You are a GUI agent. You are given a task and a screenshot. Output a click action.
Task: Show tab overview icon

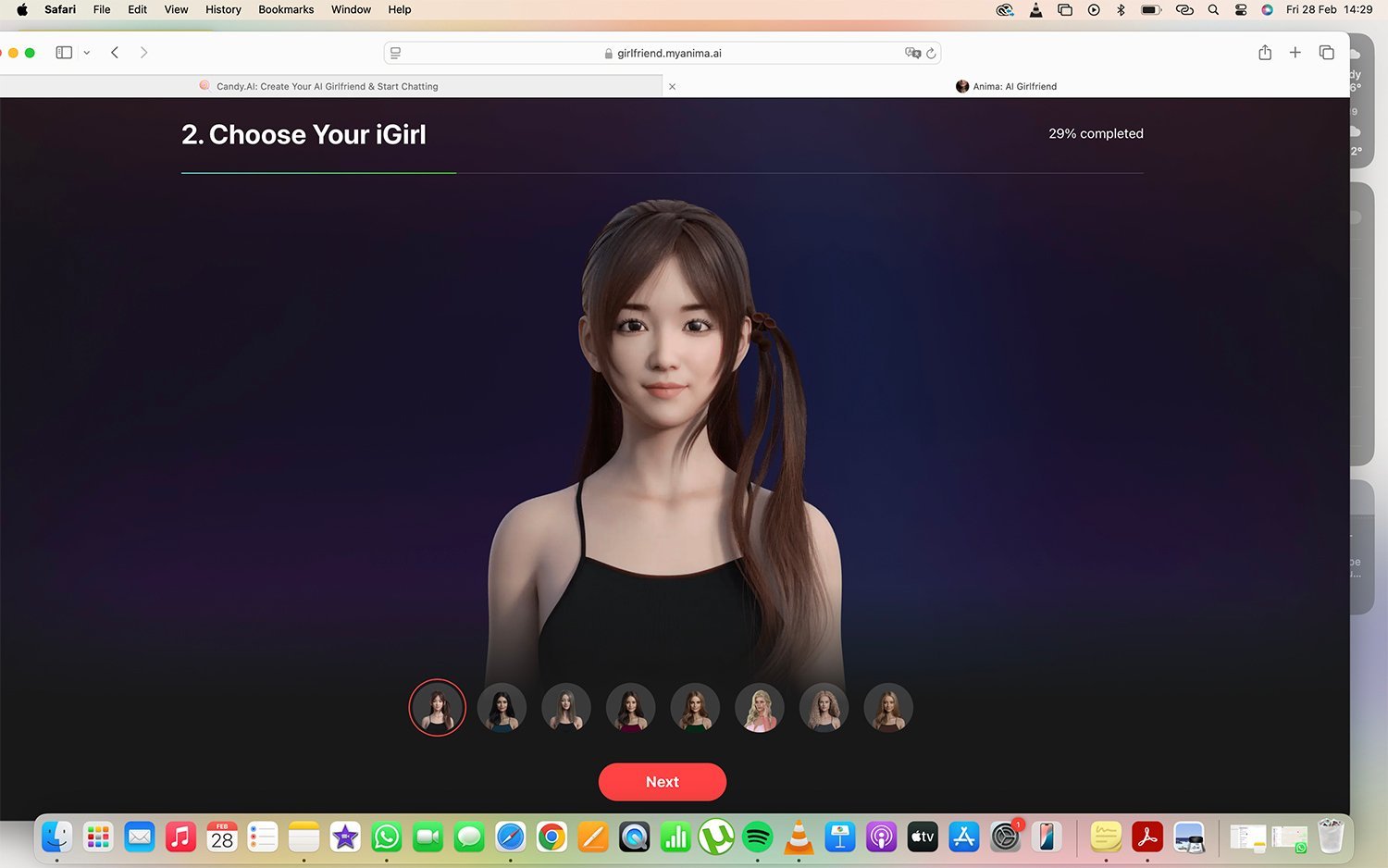[x=1326, y=53]
